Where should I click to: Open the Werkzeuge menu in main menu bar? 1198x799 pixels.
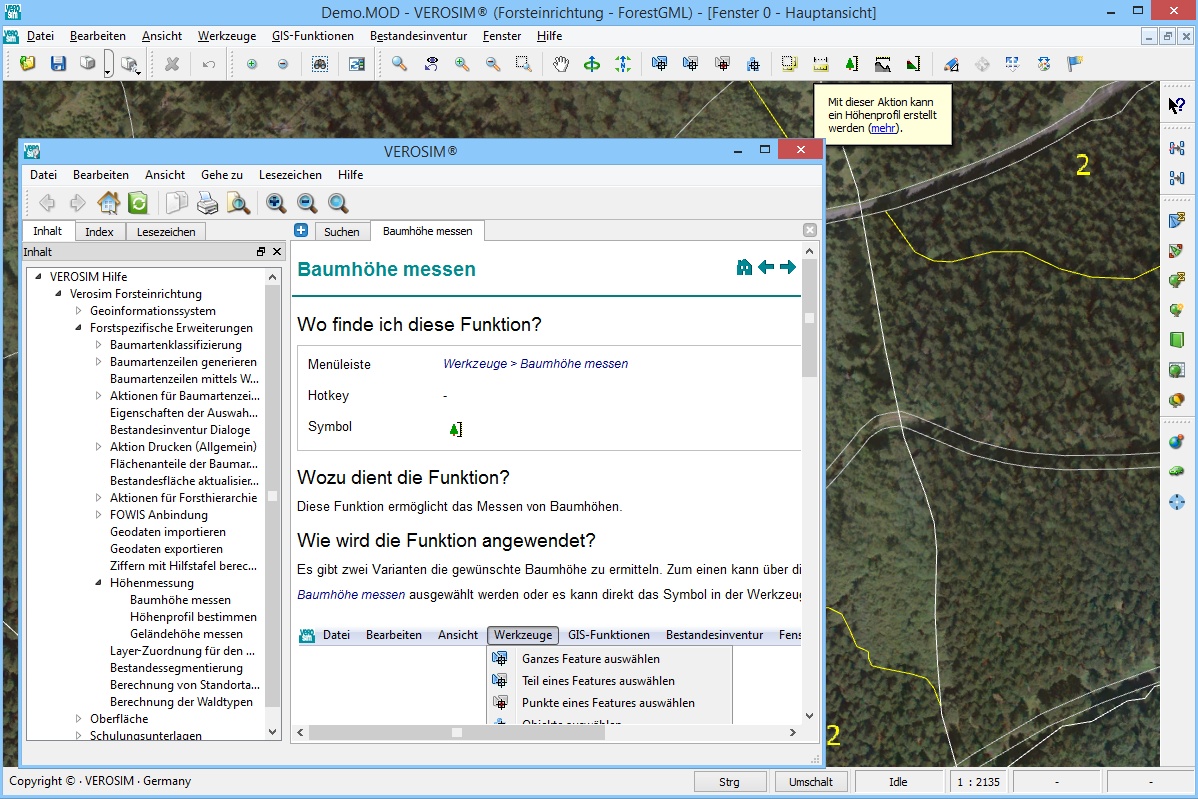coord(227,36)
